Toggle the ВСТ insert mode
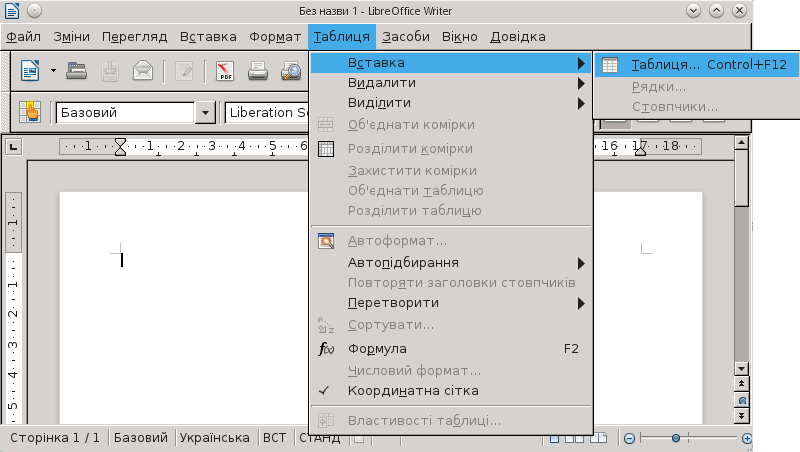Screen dimensions: 800x452 click(274, 438)
